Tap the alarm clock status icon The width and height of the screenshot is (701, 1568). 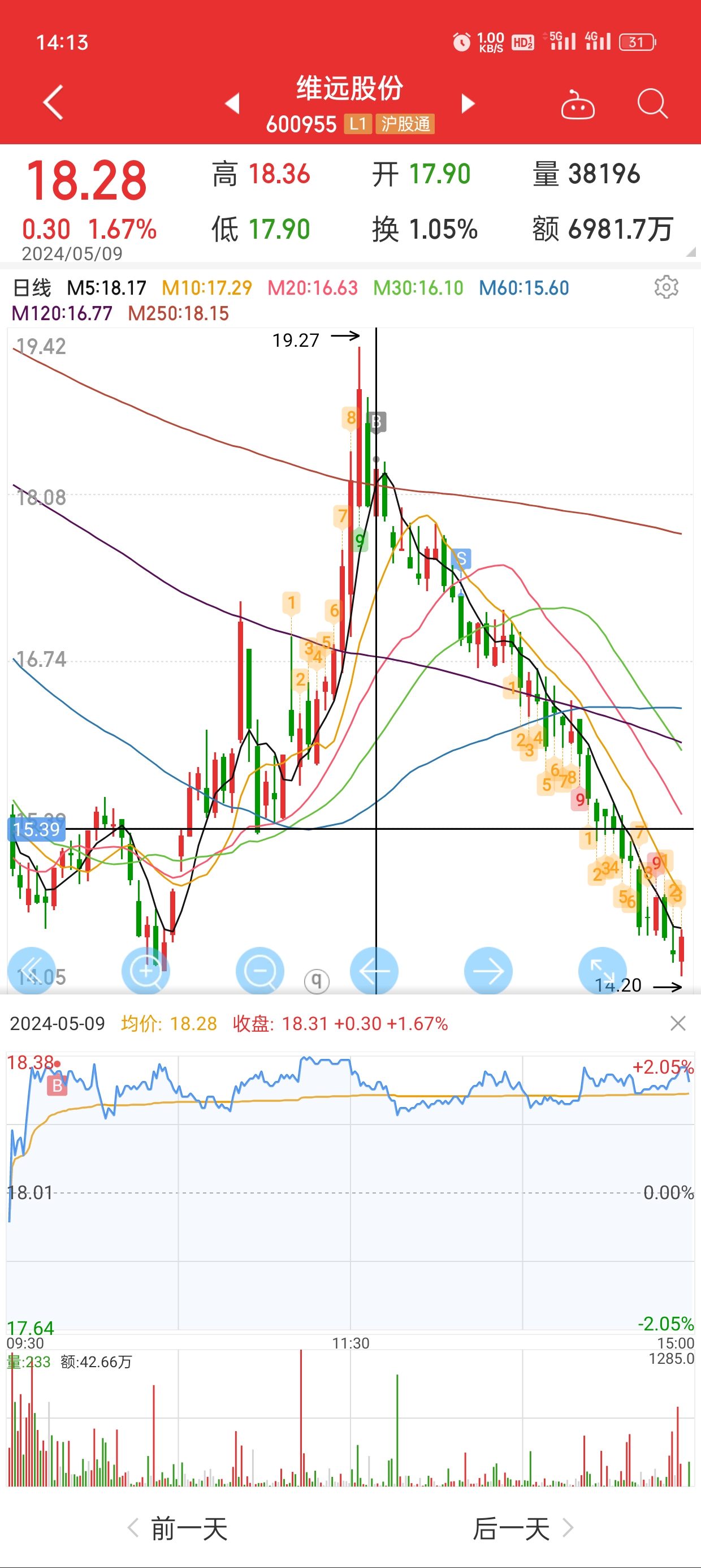(461, 42)
